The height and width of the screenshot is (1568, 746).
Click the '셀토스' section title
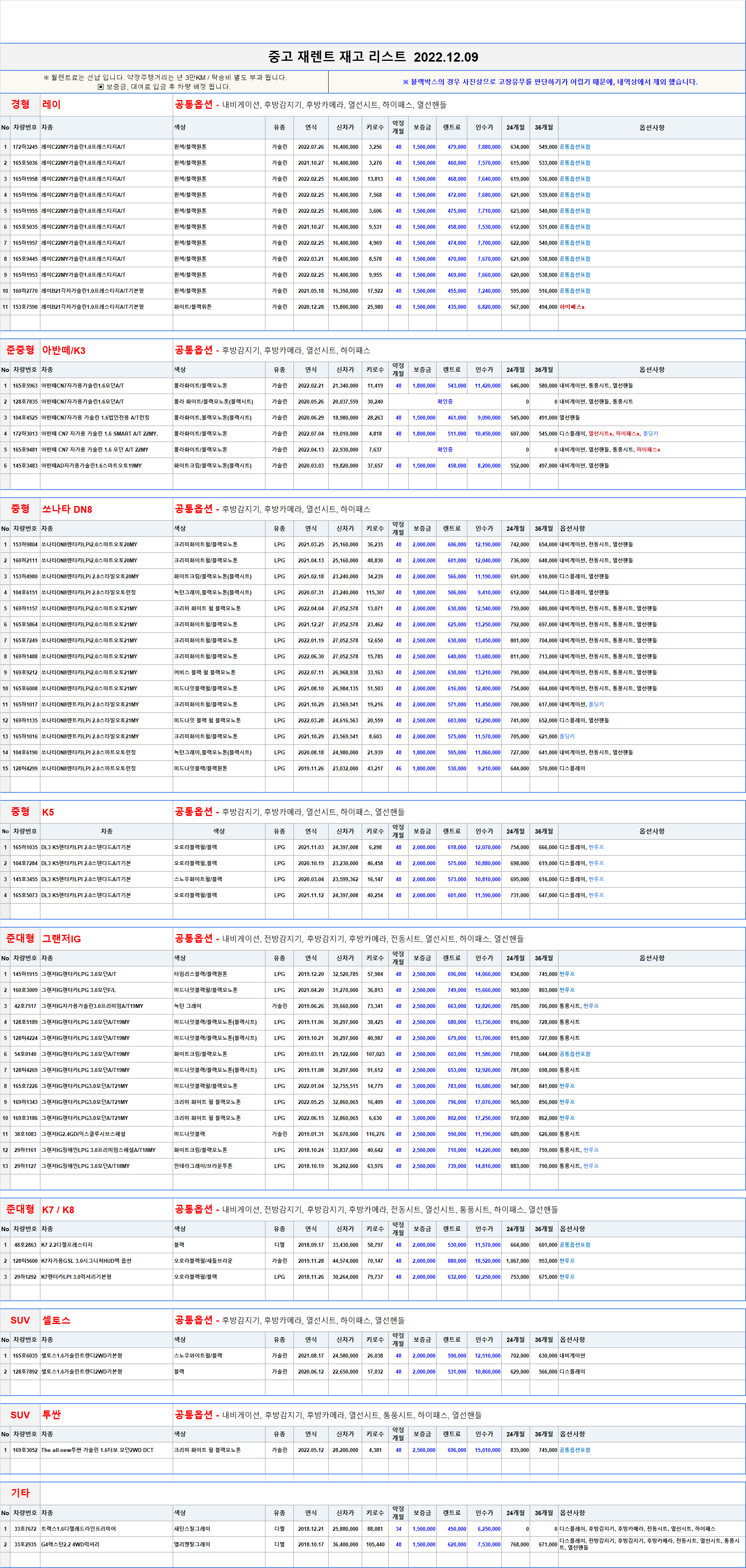coord(56,1320)
